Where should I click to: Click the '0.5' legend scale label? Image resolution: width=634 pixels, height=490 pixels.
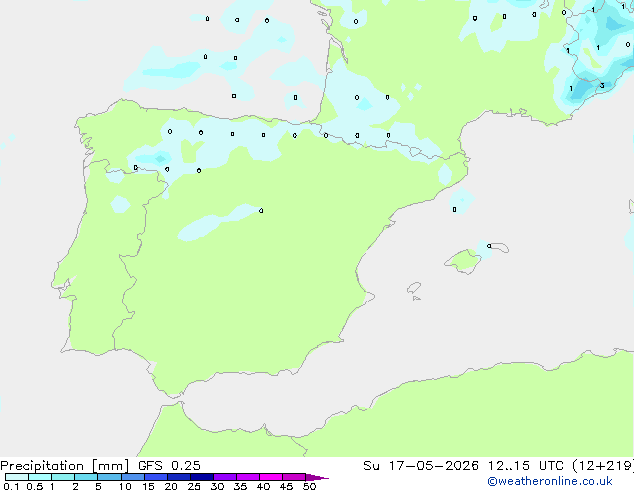[35, 486]
